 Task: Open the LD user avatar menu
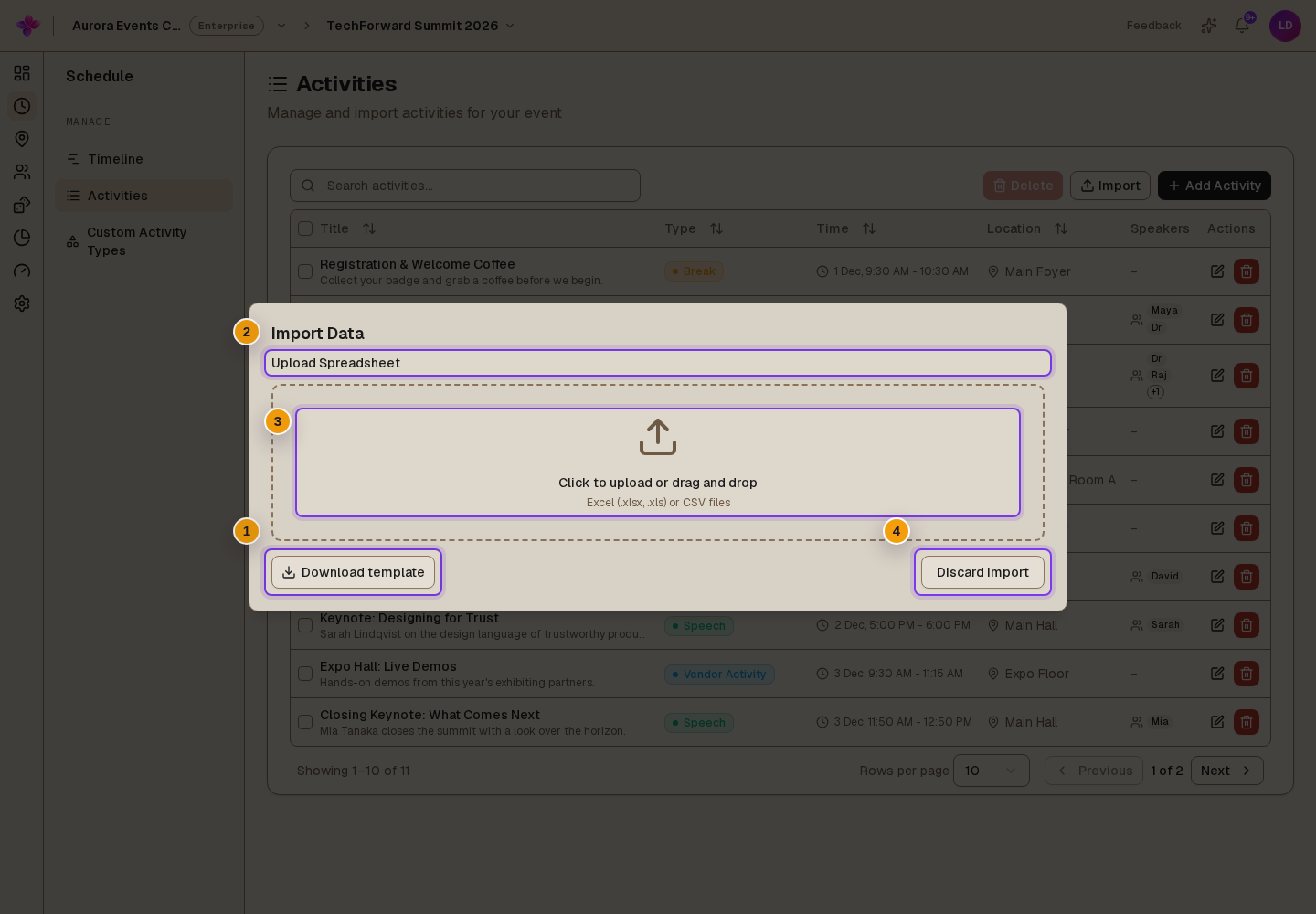pos(1285,26)
